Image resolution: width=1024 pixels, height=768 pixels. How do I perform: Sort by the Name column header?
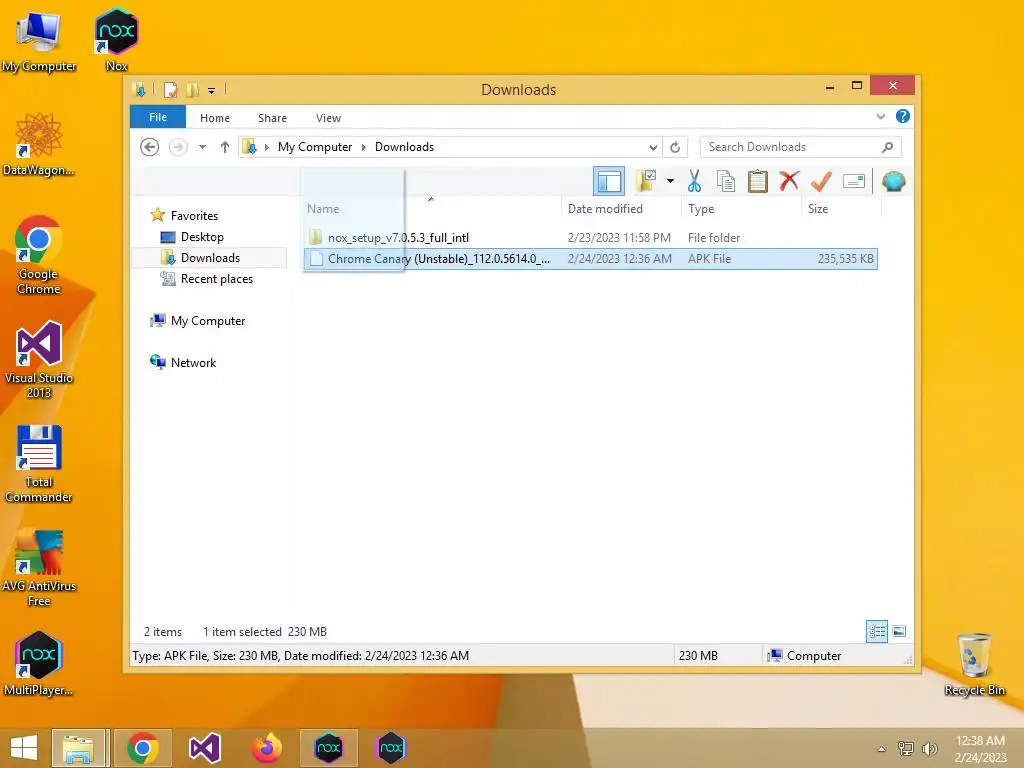(x=431, y=208)
